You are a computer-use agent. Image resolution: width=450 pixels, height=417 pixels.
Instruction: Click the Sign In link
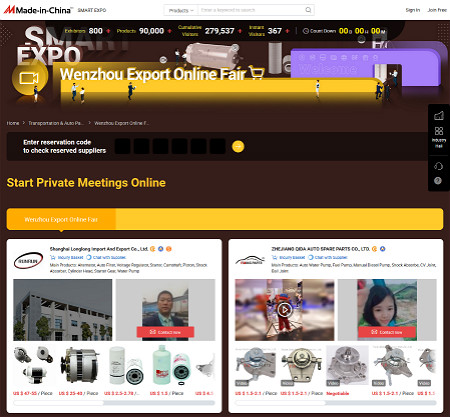(x=413, y=10)
